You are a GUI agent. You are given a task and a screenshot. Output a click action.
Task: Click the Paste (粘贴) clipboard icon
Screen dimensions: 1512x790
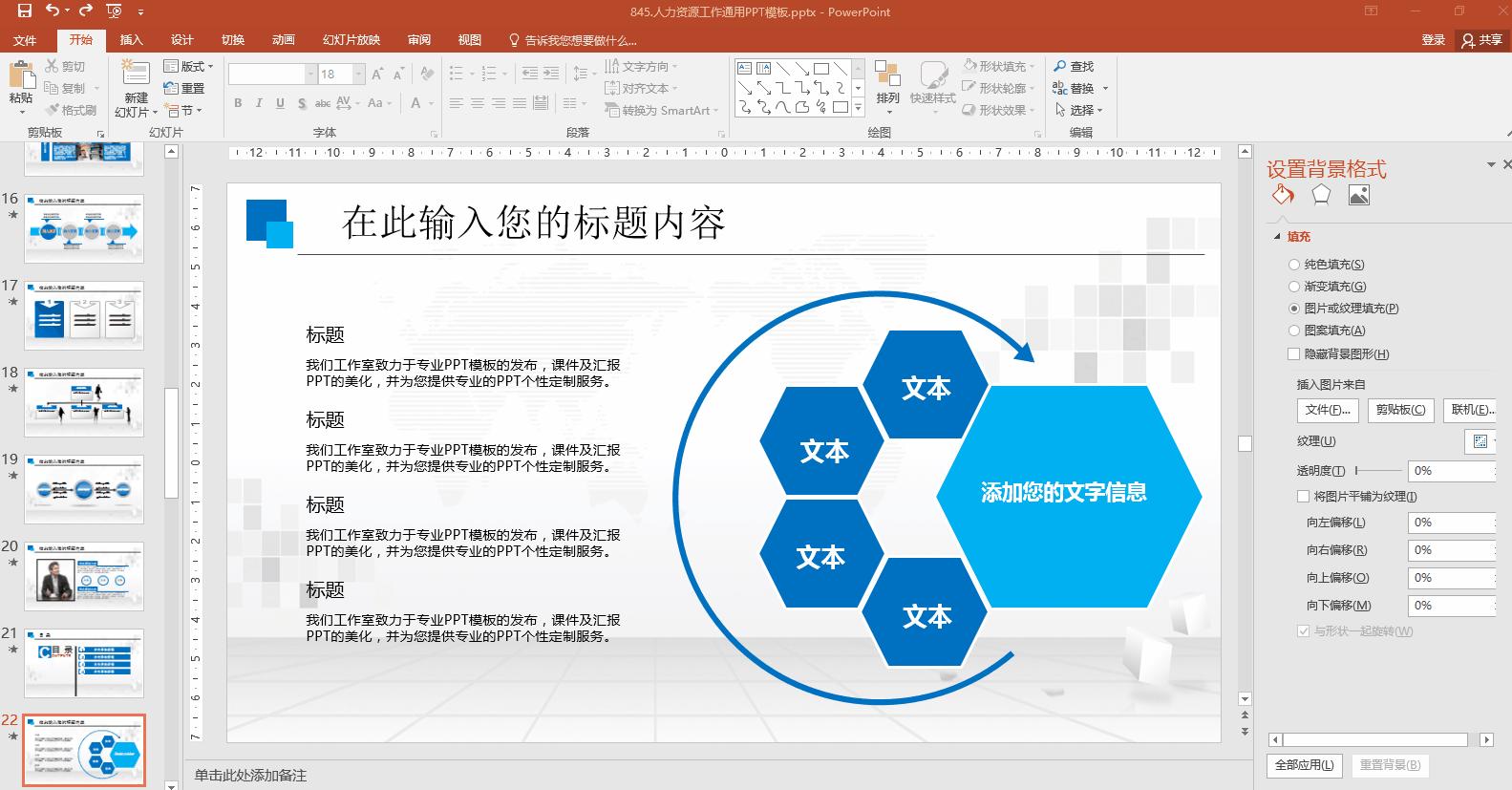pos(20,75)
